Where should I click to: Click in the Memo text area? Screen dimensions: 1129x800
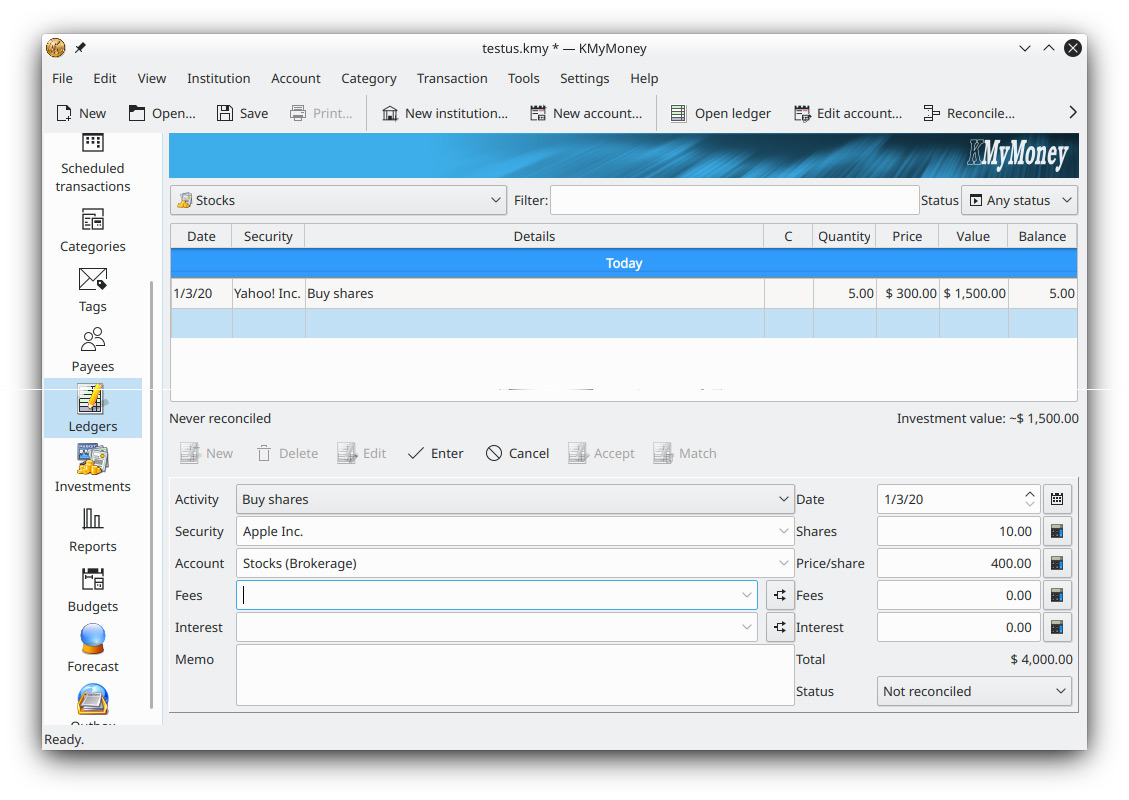pyautogui.click(x=515, y=675)
